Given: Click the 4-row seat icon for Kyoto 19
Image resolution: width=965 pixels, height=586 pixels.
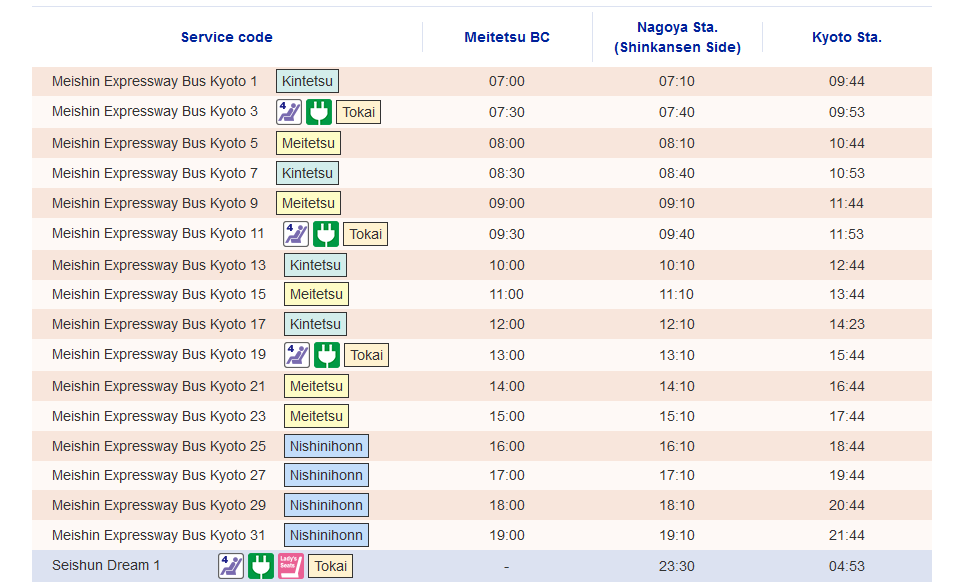Looking at the screenshot, I should click(x=297, y=355).
